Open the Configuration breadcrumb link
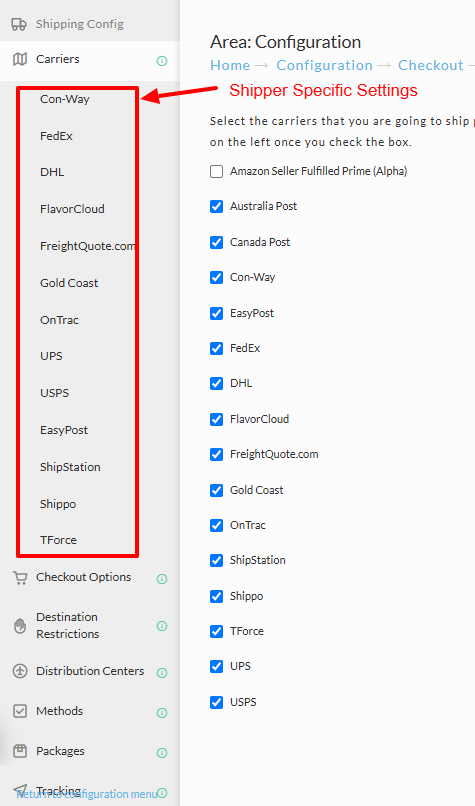Viewport: 475px width, 806px height. point(324,65)
